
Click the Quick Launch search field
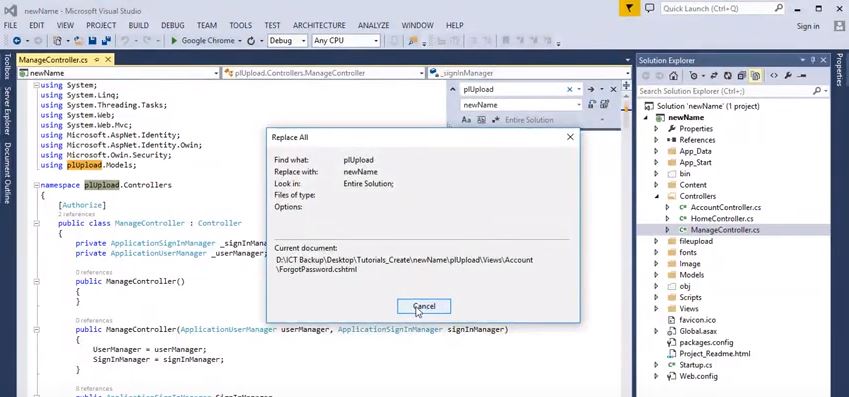click(x=722, y=9)
